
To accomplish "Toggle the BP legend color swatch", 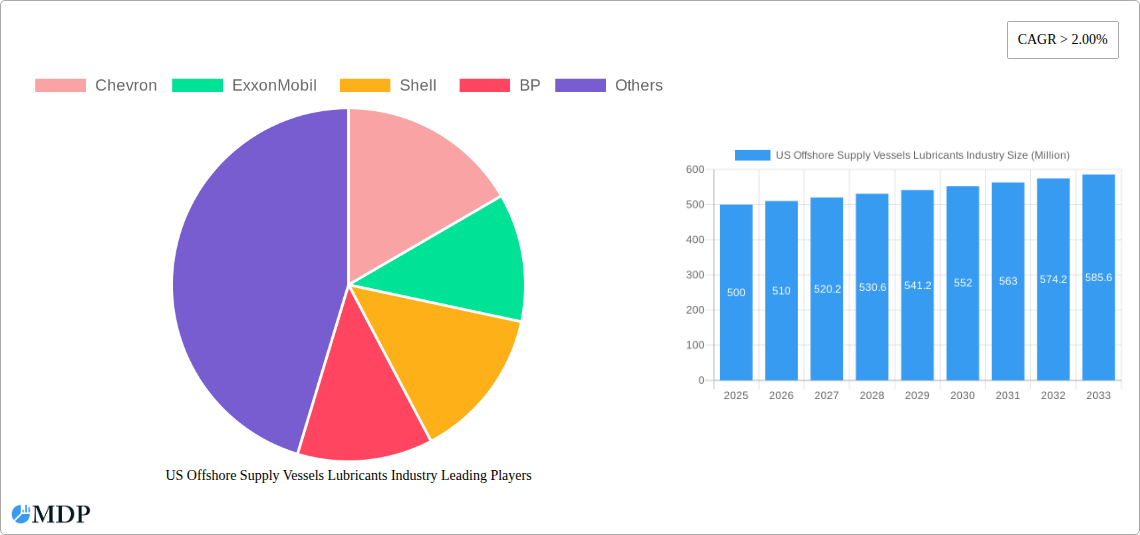I will (485, 85).
